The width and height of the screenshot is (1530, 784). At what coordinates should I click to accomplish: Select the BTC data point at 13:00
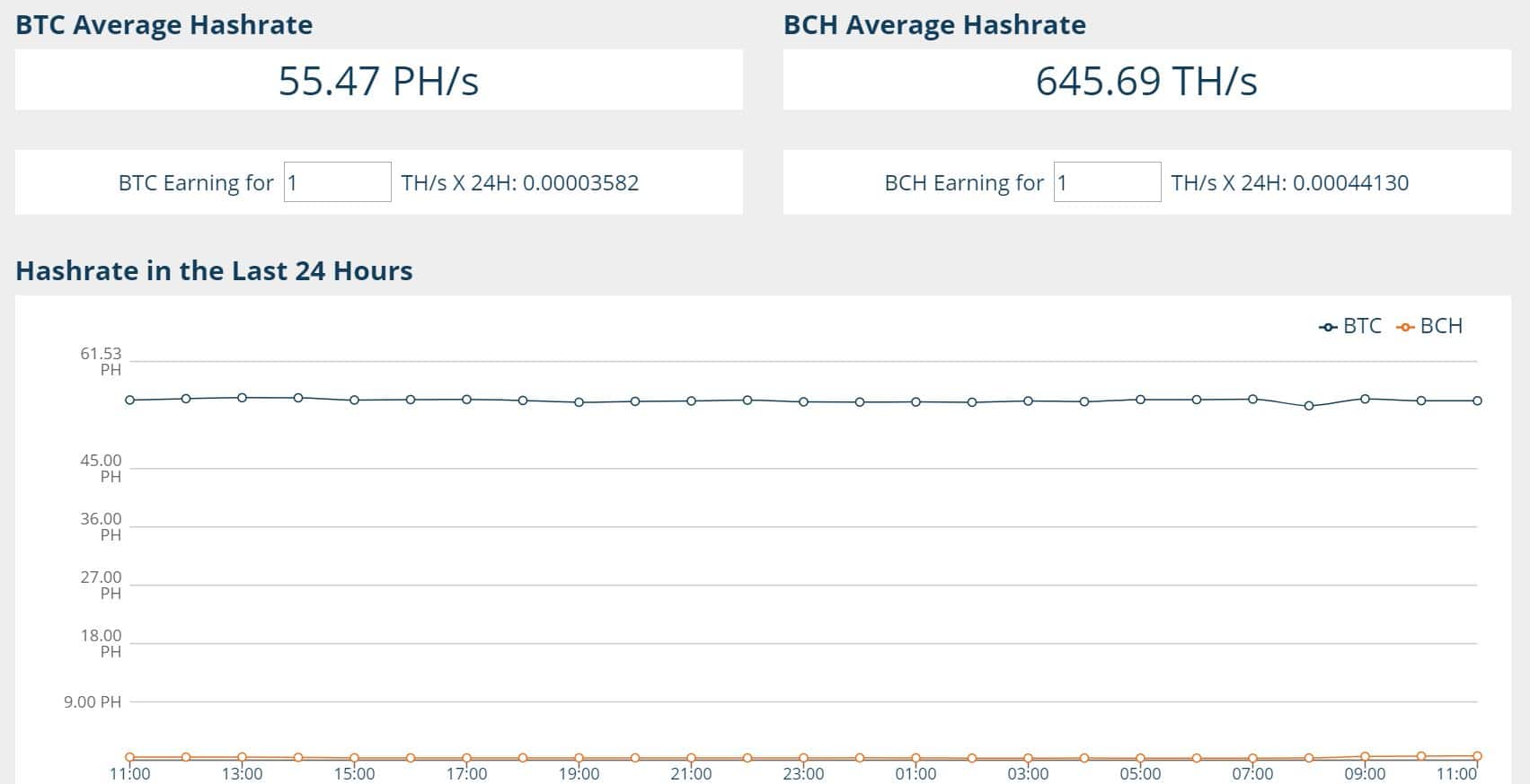click(243, 397)
